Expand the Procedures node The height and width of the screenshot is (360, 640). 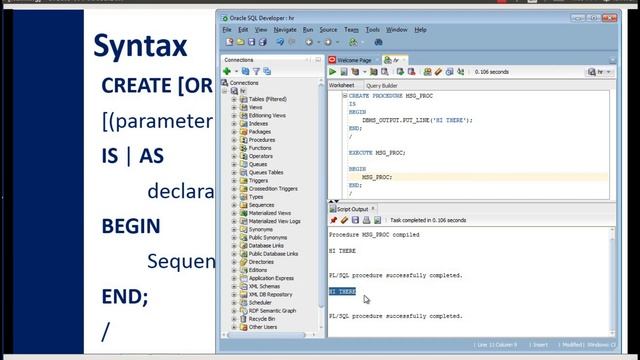click(x=234, y=140)
